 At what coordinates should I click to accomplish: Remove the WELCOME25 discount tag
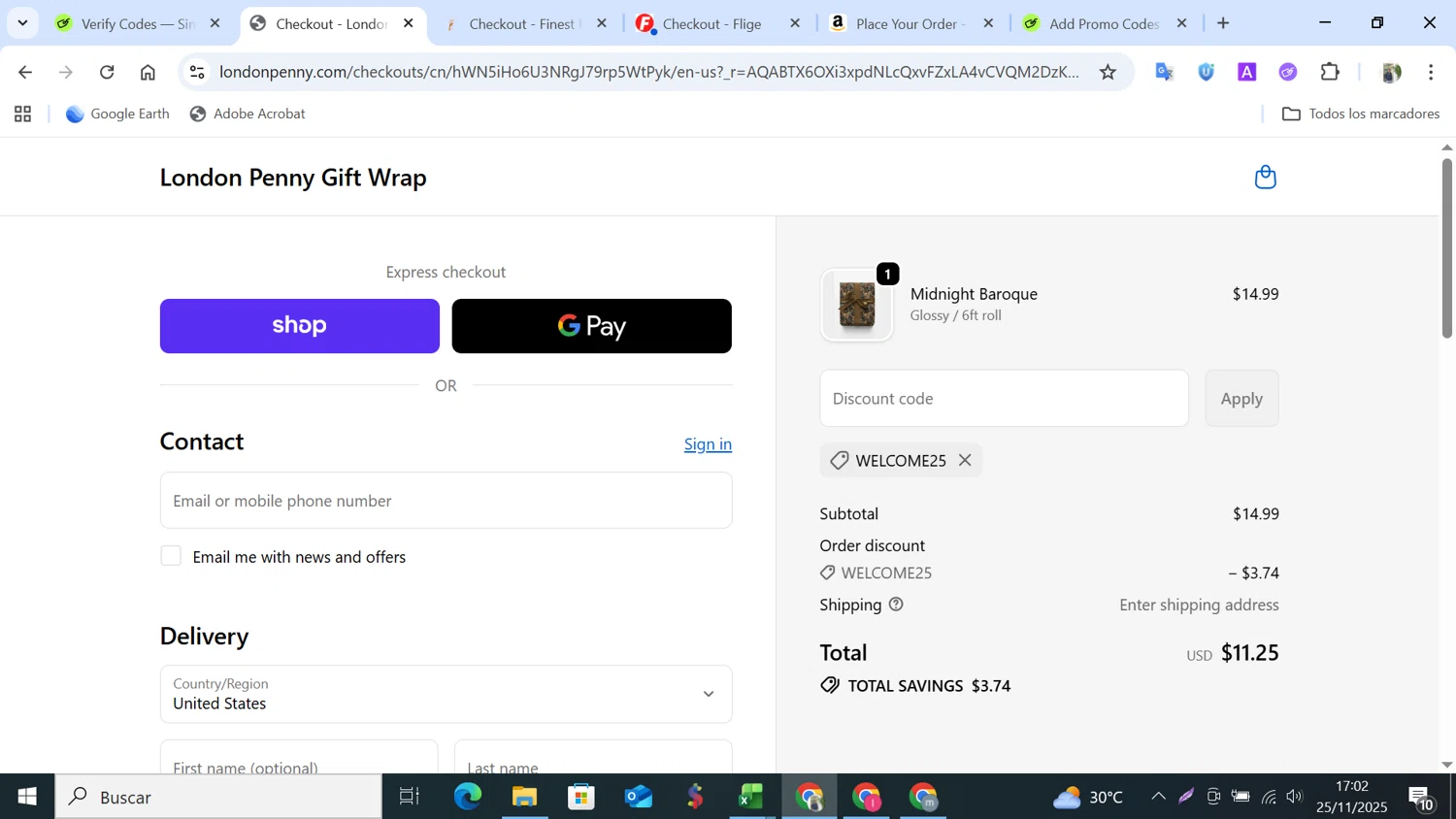coord(965,460)
